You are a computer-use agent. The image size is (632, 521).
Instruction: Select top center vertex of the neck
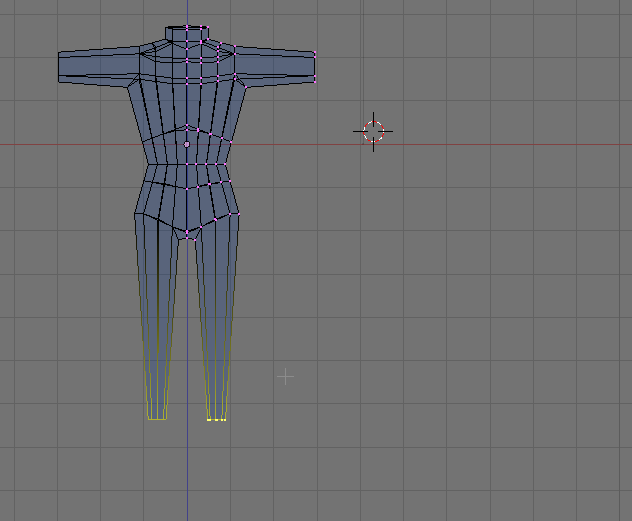coord(187,27)
